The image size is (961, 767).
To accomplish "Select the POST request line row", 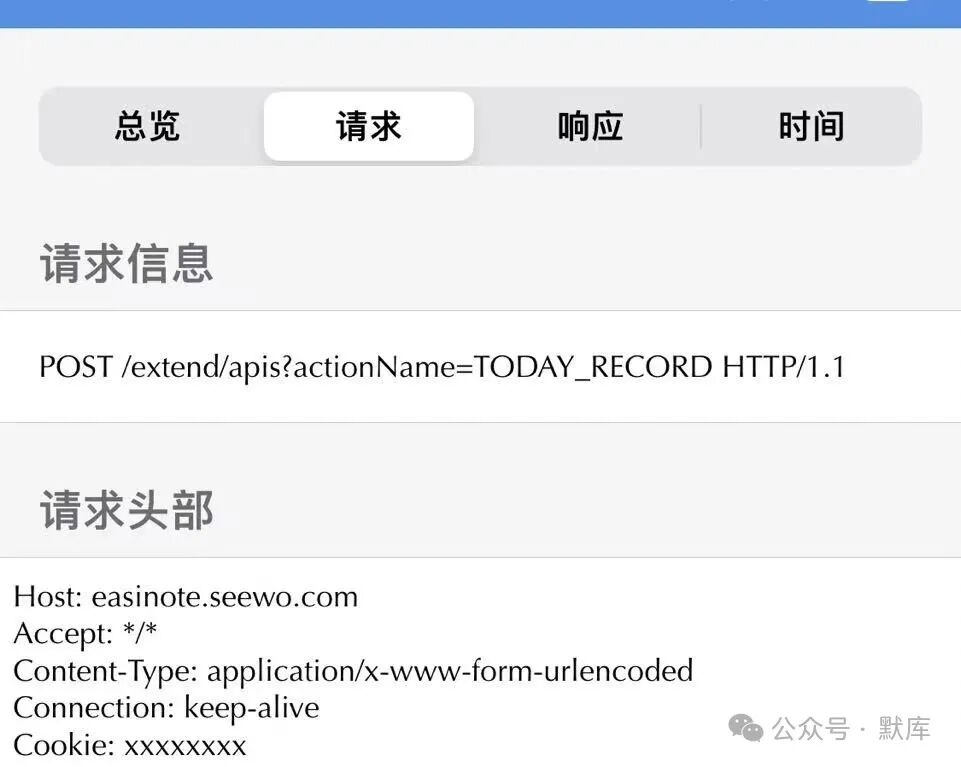I will [480, 367].
